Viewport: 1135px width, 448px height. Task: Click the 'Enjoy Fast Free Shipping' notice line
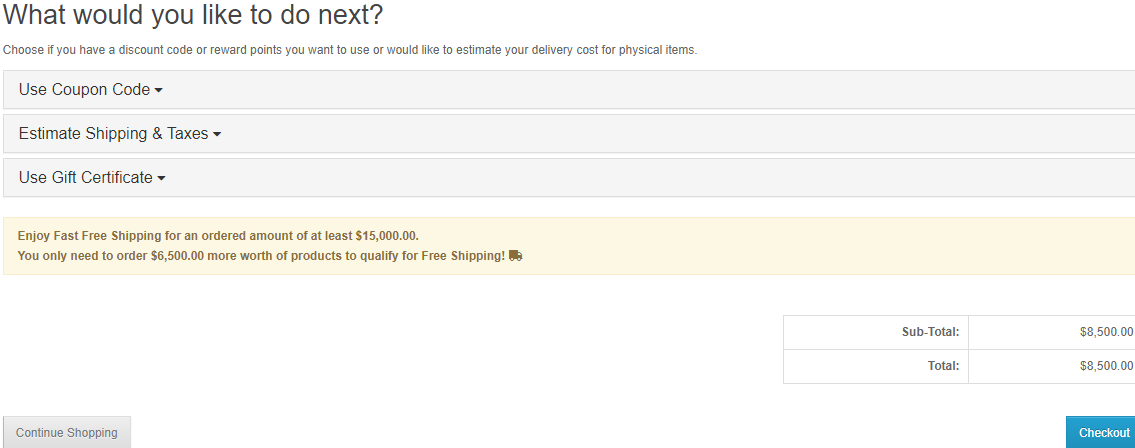[x=218, y=236]
